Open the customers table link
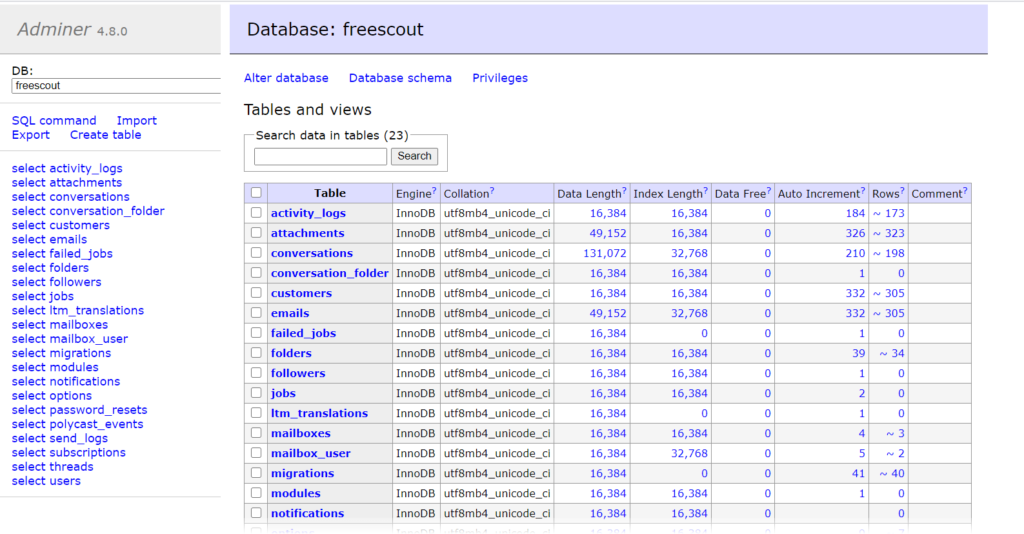 pyautogui.click(x=301, y=293)
